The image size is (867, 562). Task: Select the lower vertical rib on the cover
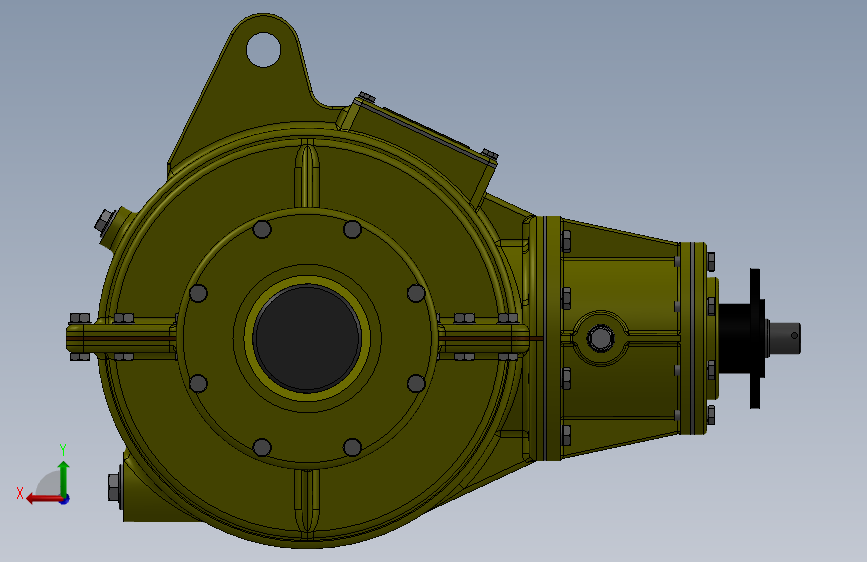pyautogui.click(x=307, y=503)
